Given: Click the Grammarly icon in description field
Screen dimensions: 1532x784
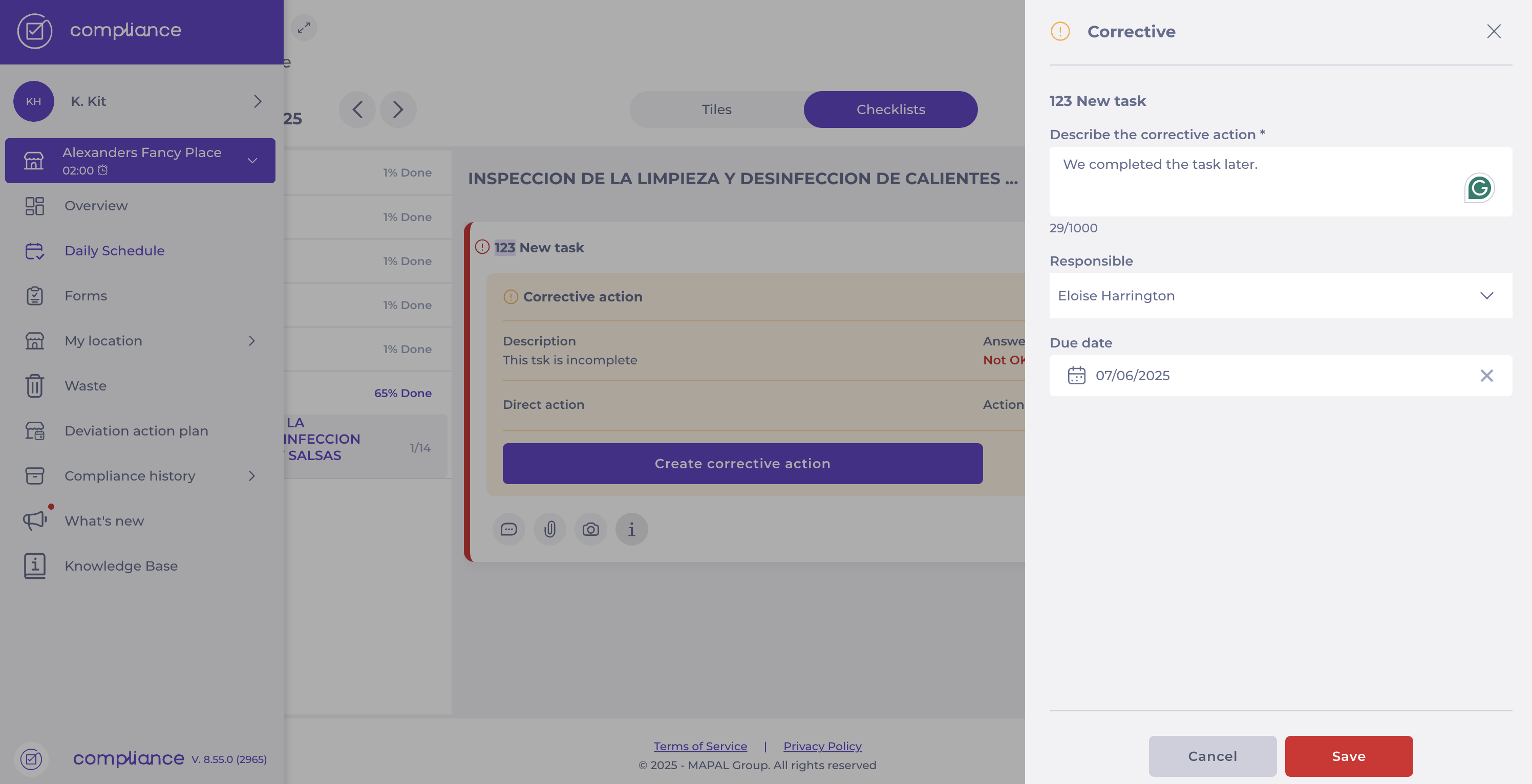Looking at the screenshot, I should click(x=1479, y=188).
